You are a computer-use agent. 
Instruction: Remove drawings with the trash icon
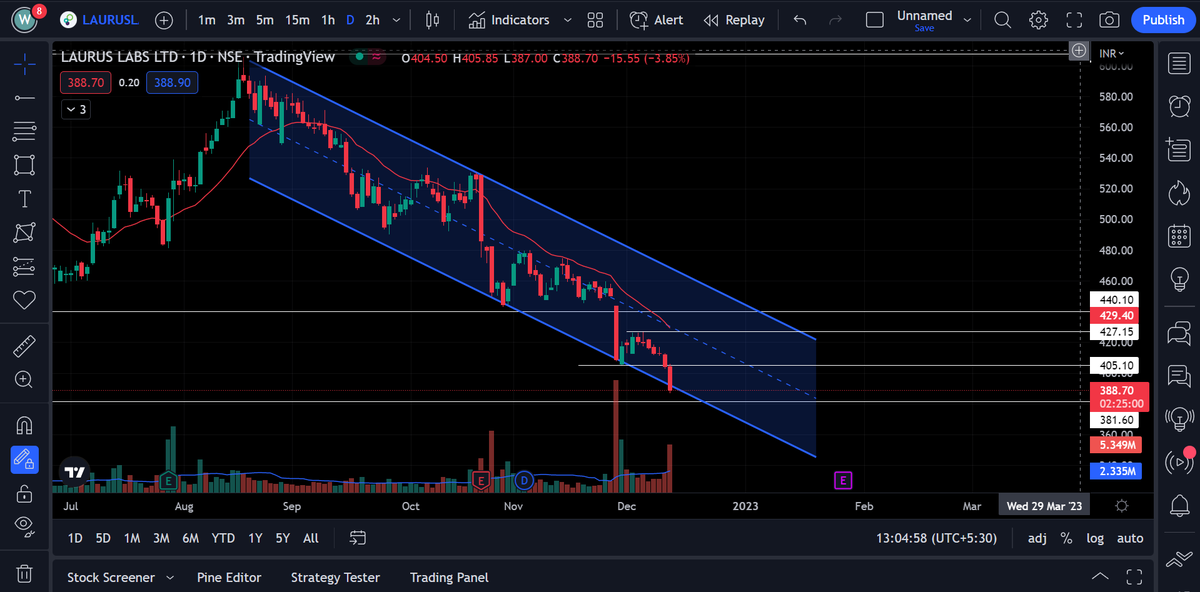(x=25, y=574)
